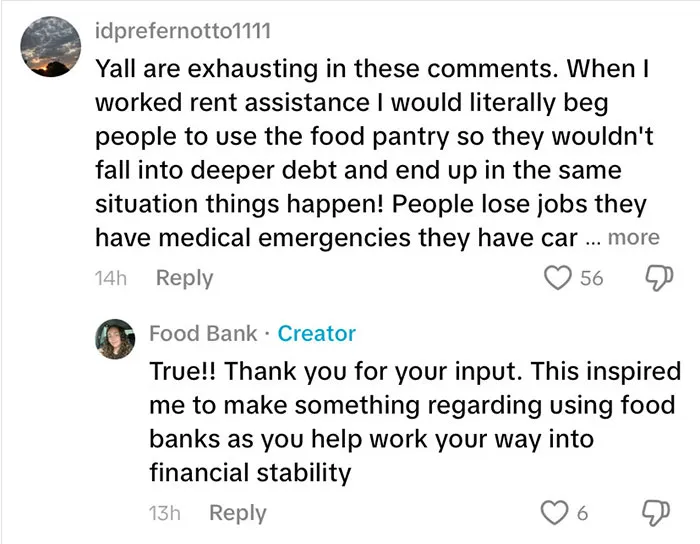Visit the idprefernotto1111 username profile
The width and height of the screenshot is (700, 544).
click(x=183, y=31)
